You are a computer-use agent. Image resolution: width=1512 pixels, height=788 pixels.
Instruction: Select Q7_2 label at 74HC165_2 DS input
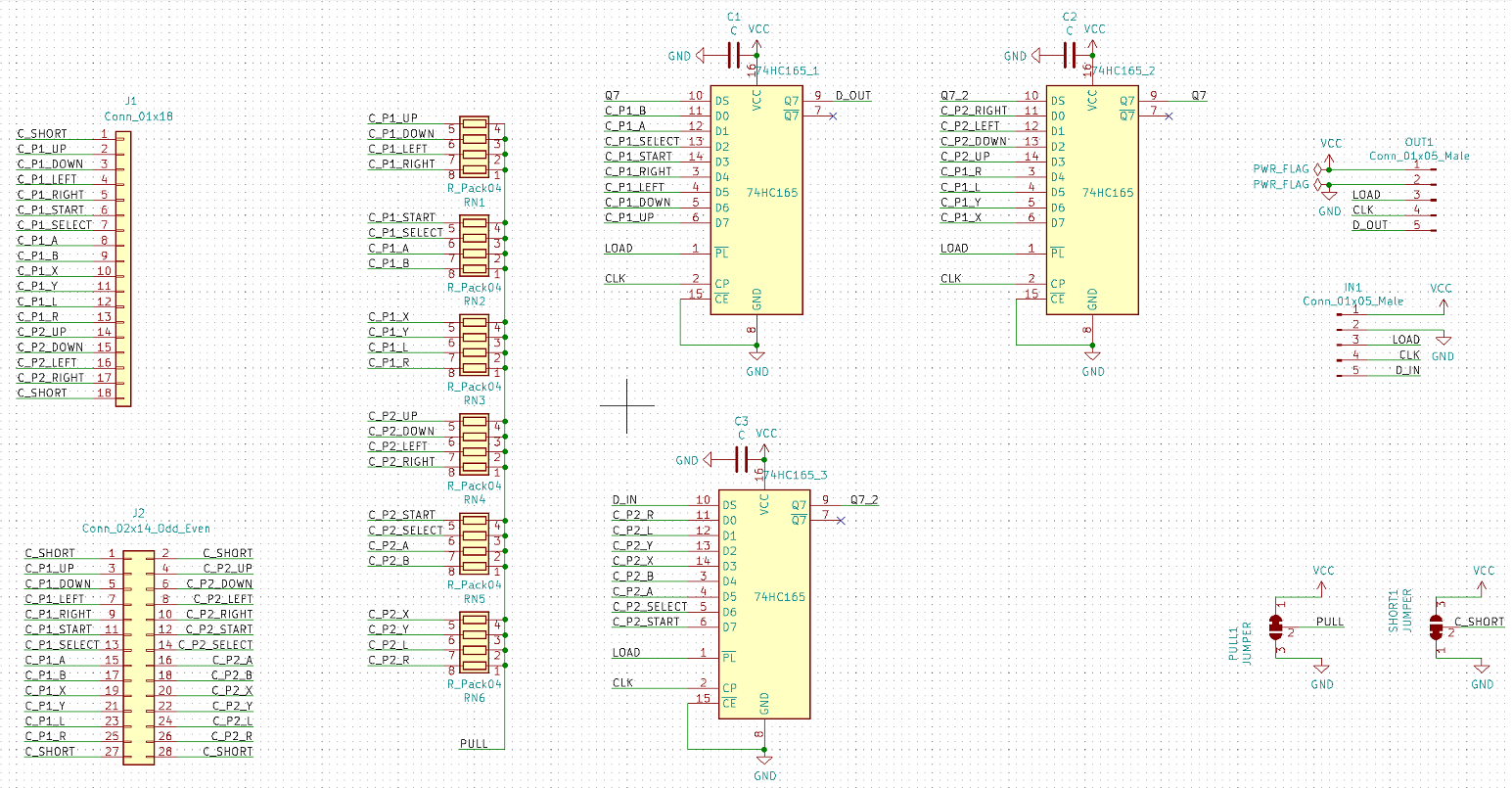955,96
